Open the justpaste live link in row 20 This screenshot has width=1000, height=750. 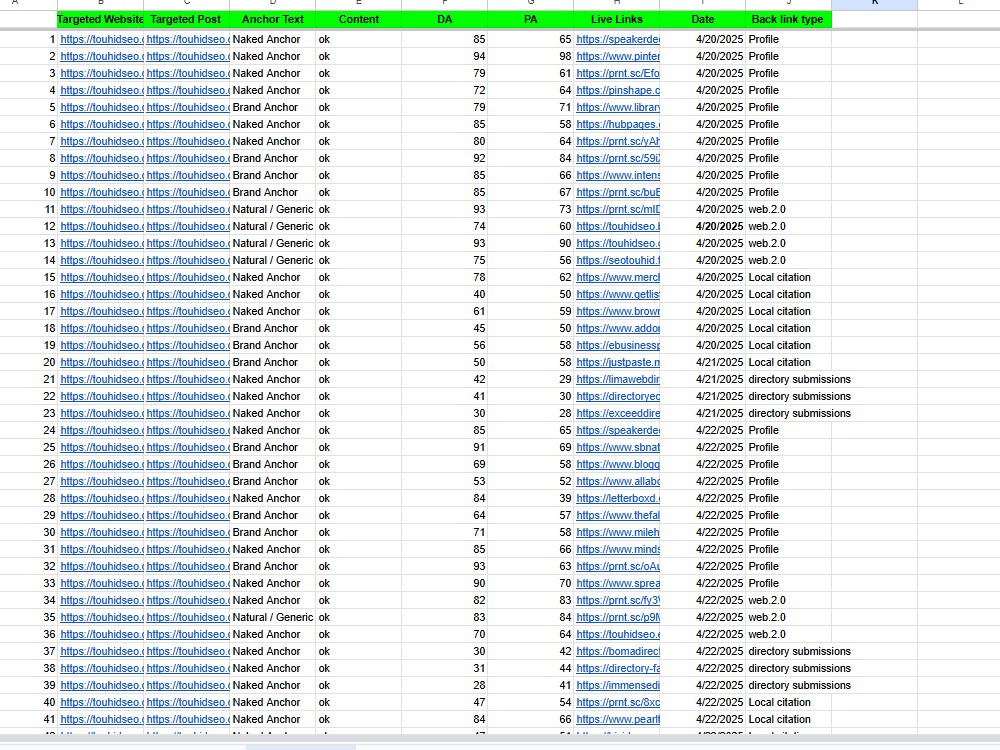[618, 362]
